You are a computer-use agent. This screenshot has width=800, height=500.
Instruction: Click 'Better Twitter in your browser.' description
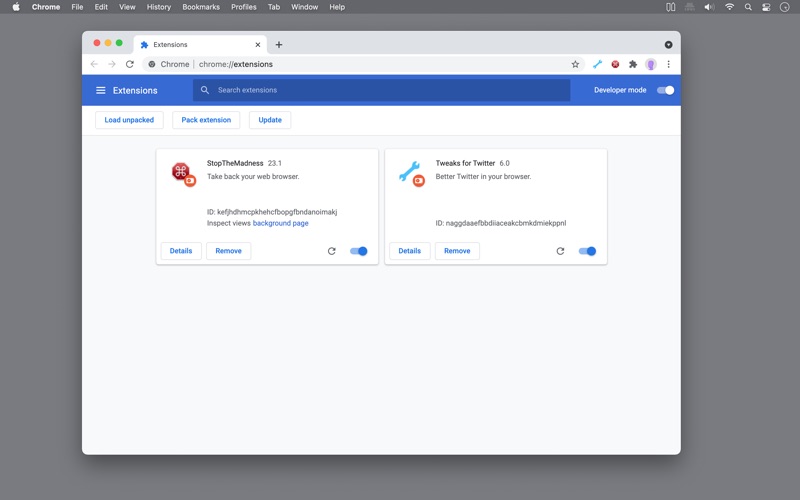click(483, 177)
